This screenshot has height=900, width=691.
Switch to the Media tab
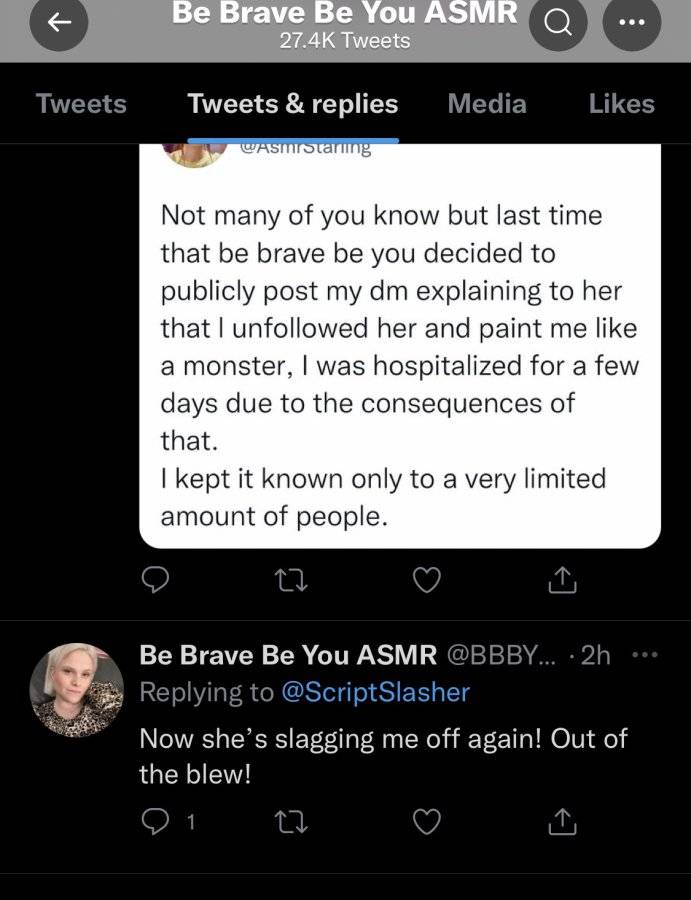click(x=487, y=104)
